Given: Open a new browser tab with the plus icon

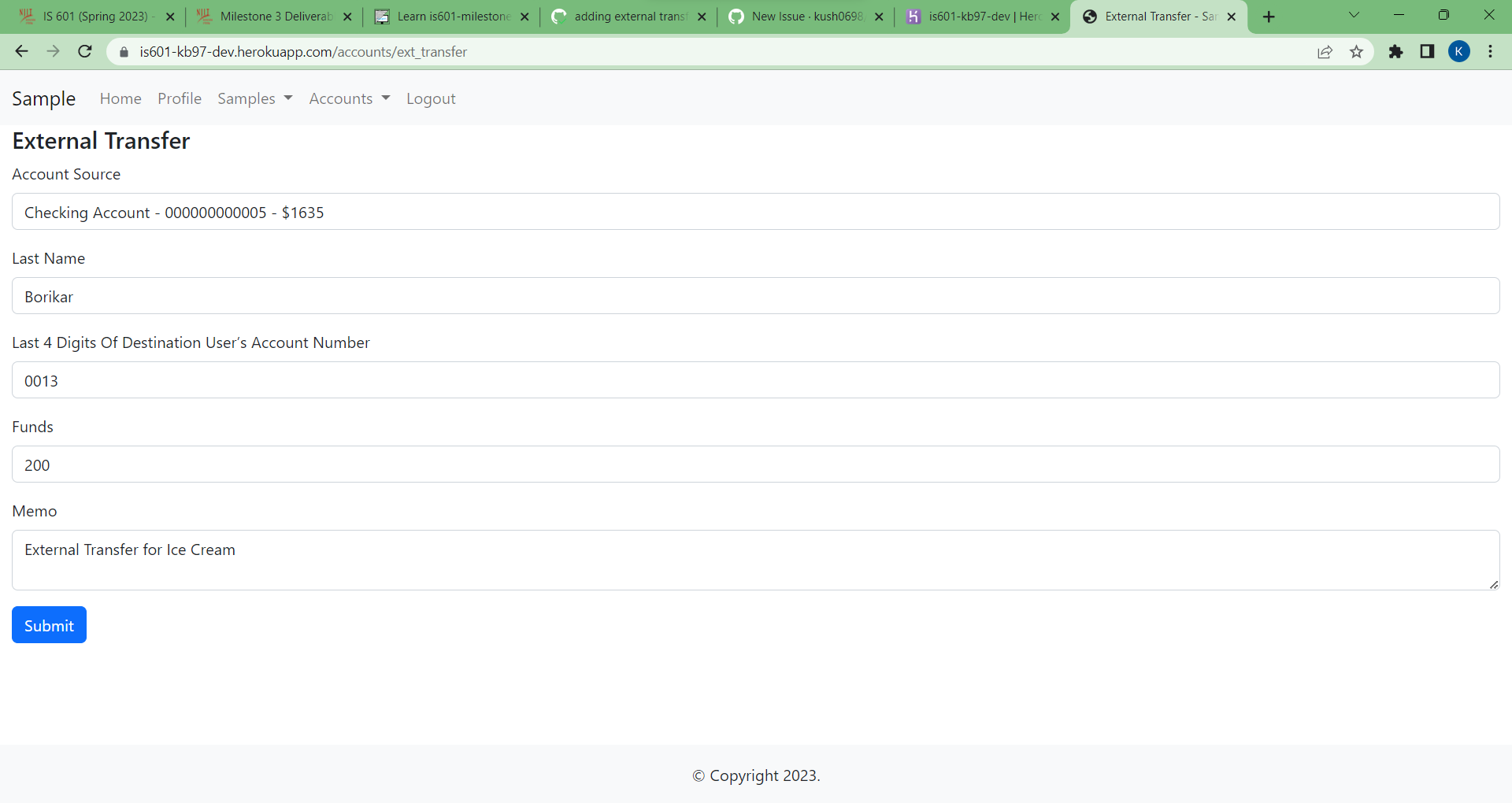Looking at the screenshot, I should pyautogui.click(x=1269, y=16).
